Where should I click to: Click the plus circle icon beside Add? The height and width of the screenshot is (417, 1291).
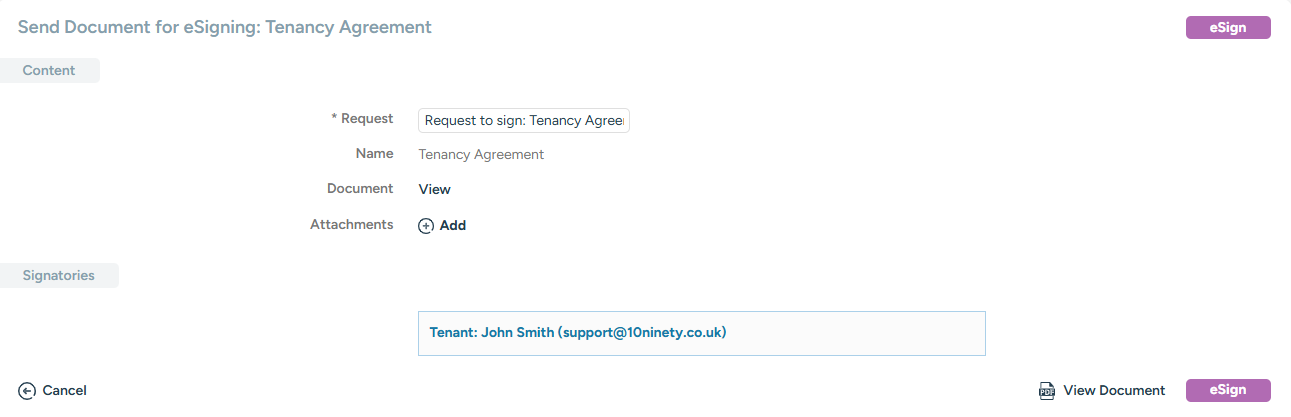426,226
